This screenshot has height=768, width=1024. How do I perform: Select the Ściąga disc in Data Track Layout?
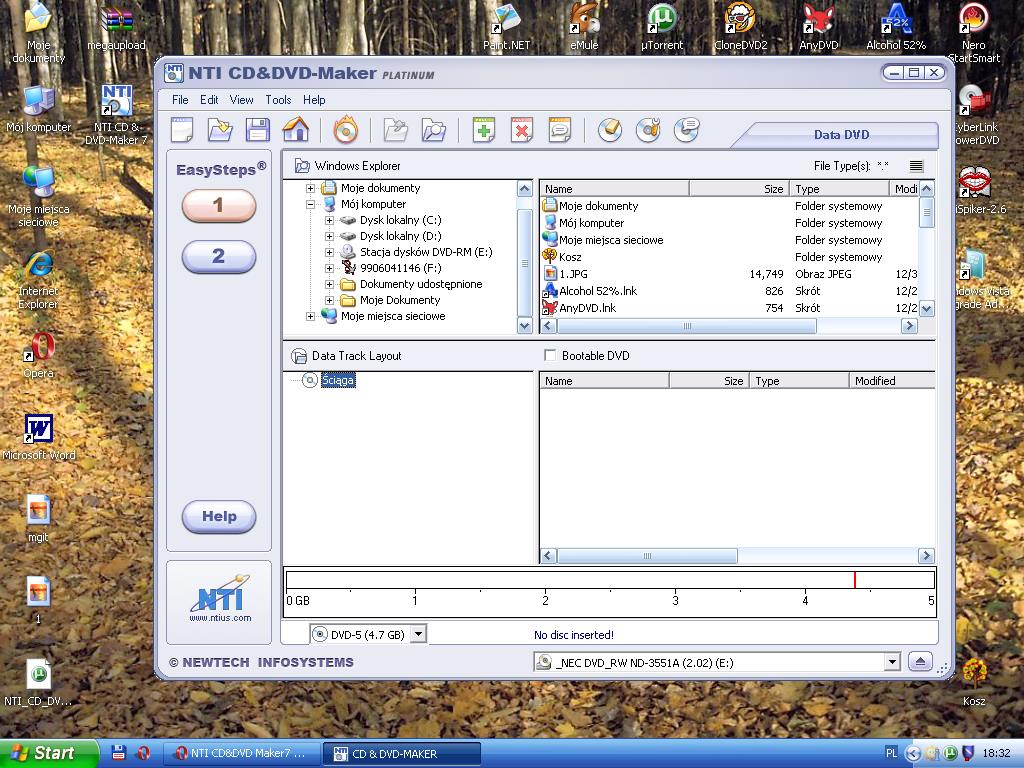pos(338,380)
